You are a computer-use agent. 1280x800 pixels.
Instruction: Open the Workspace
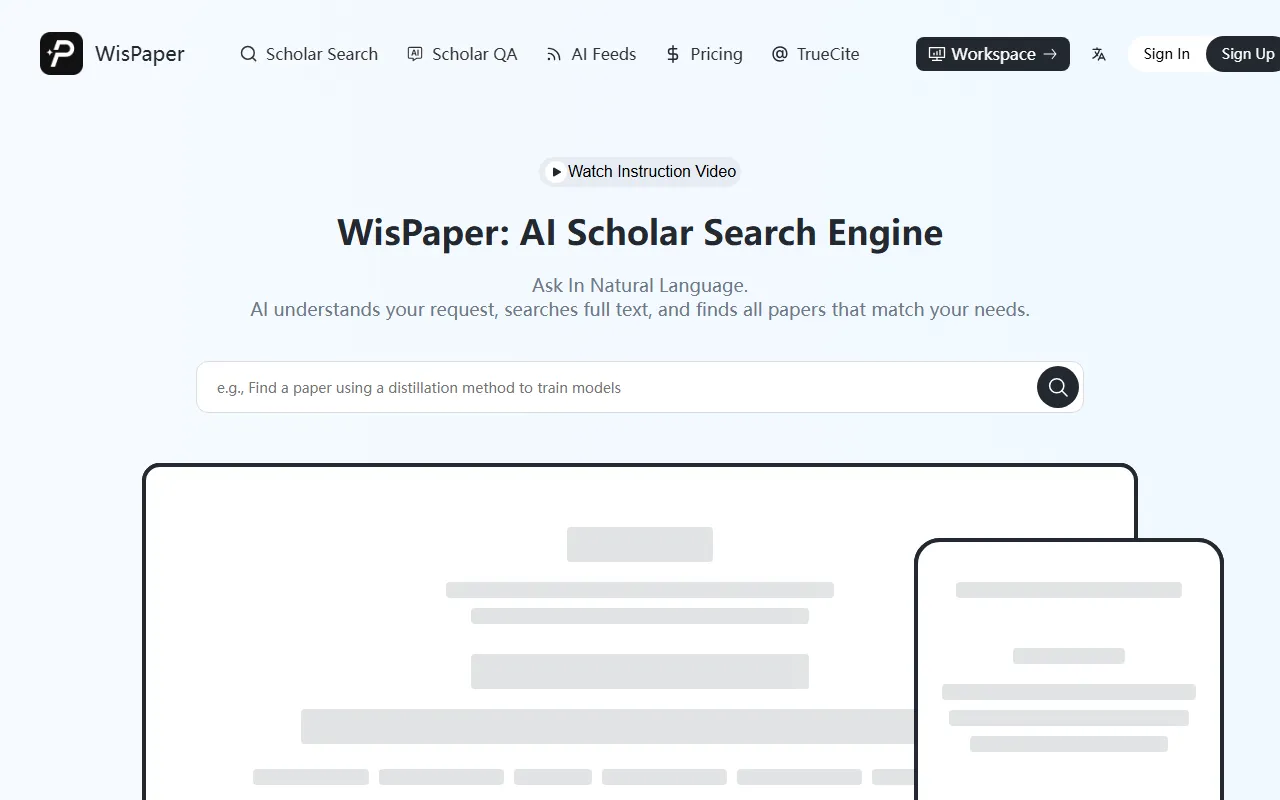click(992, 54)
